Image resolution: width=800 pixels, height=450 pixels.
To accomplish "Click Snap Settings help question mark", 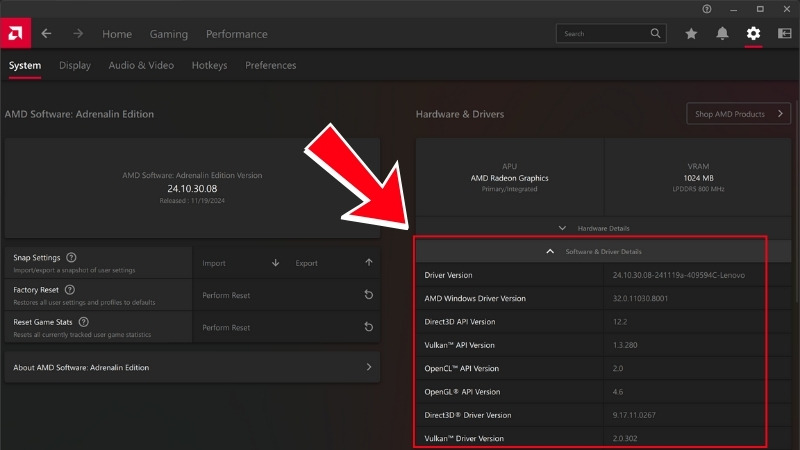I will click(71, 257).
